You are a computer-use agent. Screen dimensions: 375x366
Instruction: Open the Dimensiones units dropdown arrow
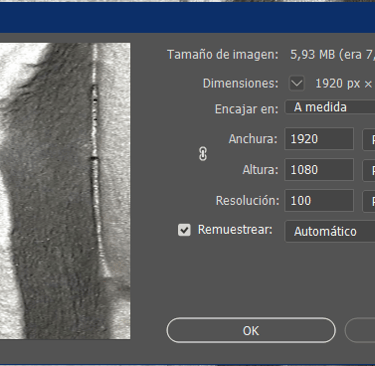[x=297, y=83]
